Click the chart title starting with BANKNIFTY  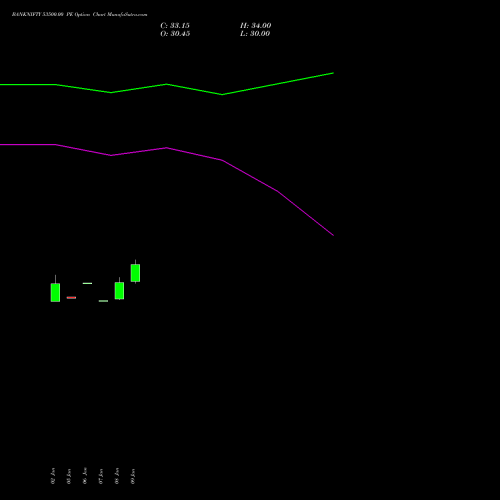(79, 14)
